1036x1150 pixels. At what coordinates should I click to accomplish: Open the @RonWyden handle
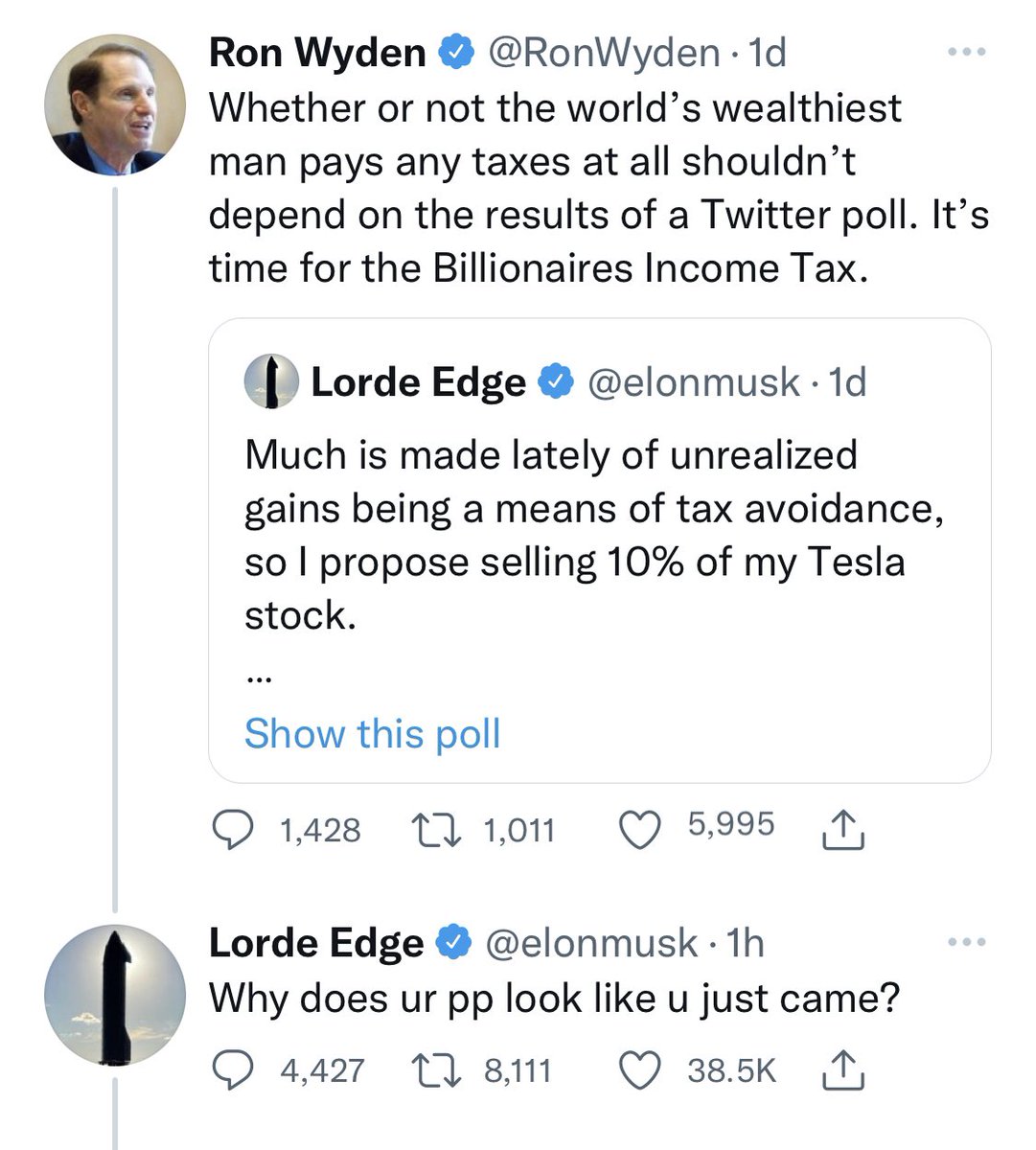point(604,53)
